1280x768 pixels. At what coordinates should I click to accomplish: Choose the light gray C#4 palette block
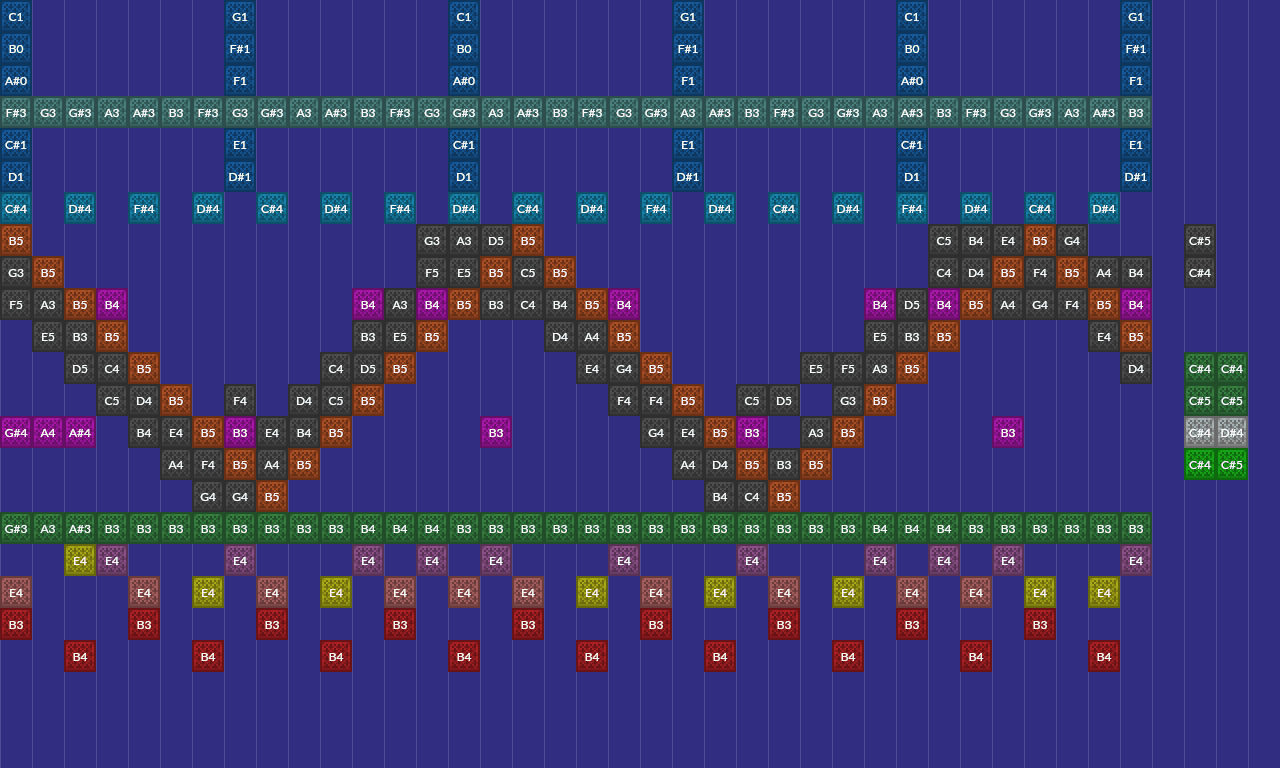click(1200, 433)
